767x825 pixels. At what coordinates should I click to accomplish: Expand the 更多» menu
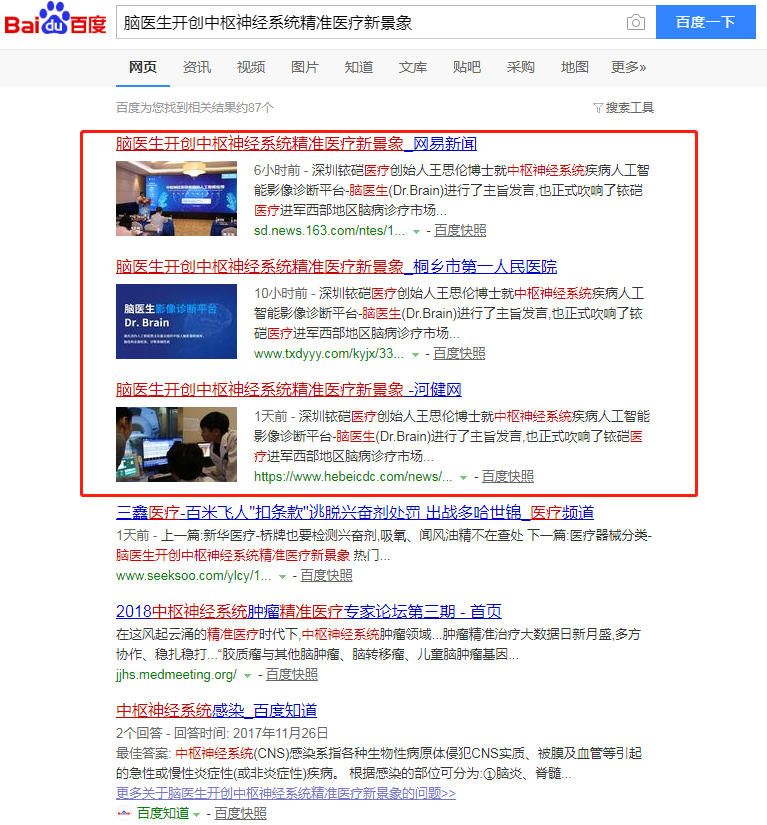click(x=628, y=67)
